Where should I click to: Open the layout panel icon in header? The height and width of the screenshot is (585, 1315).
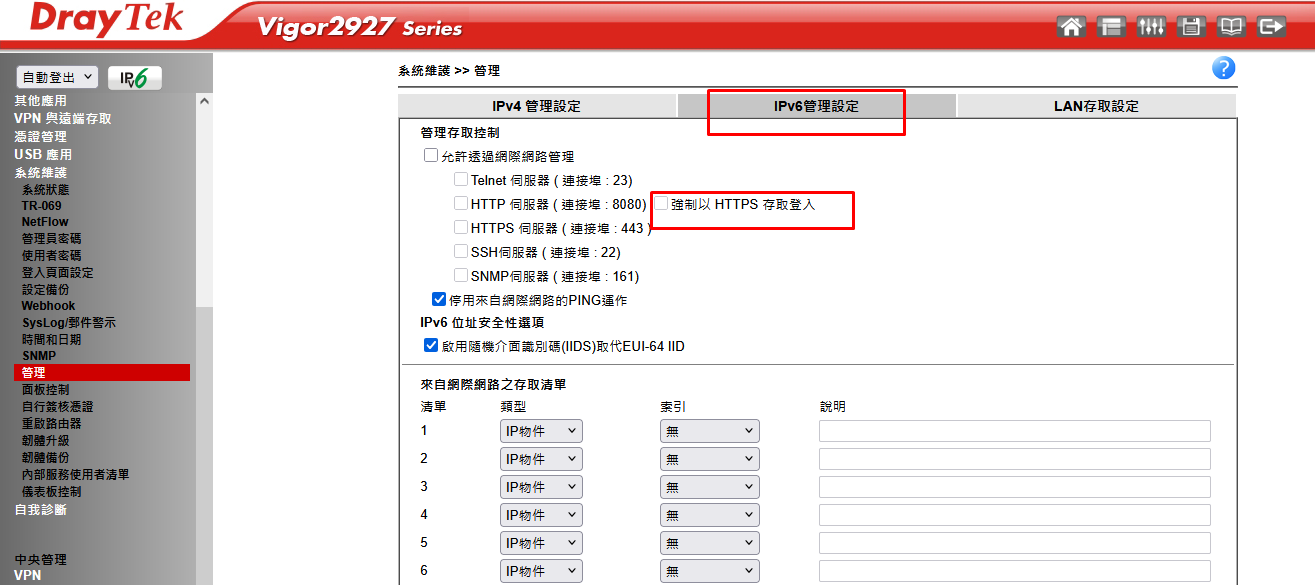click(1111, 27)
